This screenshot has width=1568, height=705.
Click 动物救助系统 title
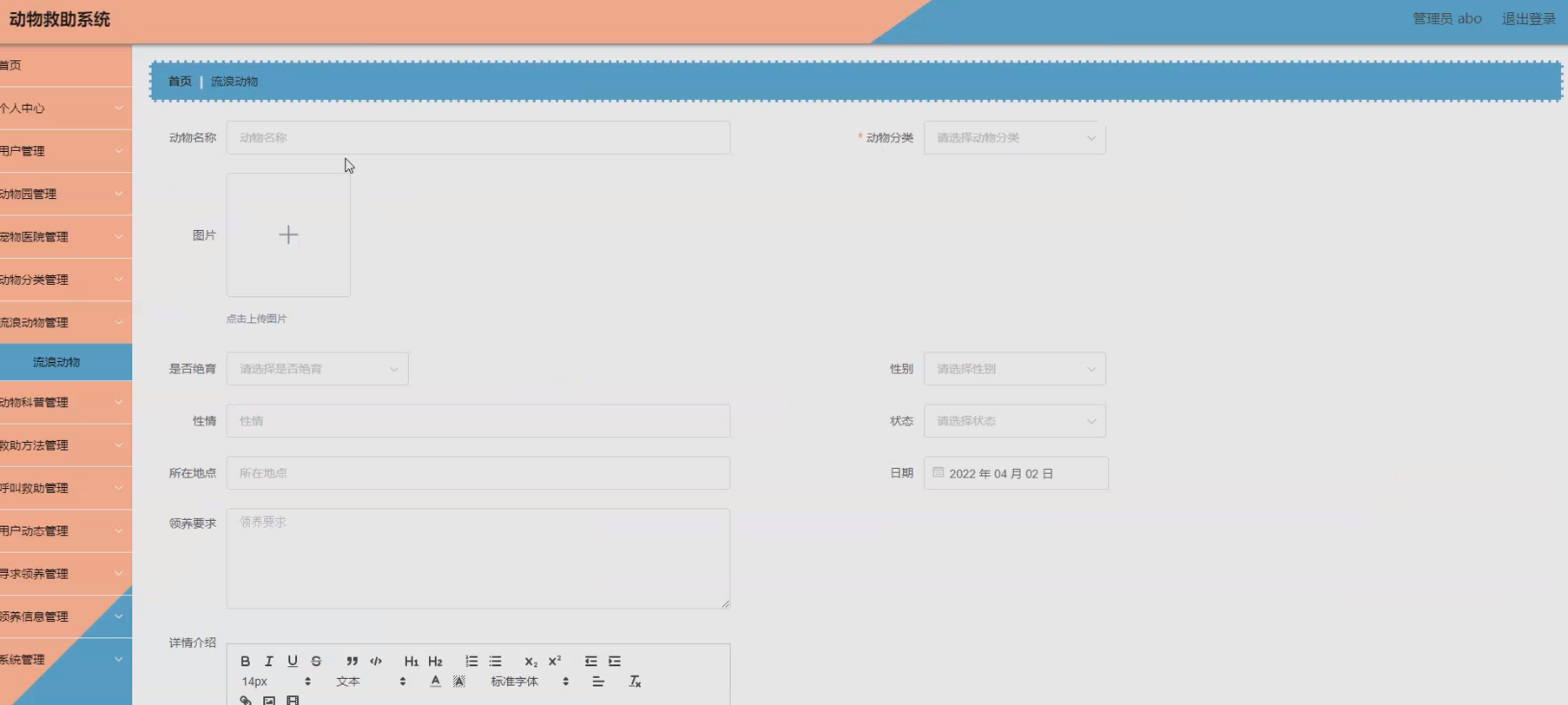pos(59,20)
